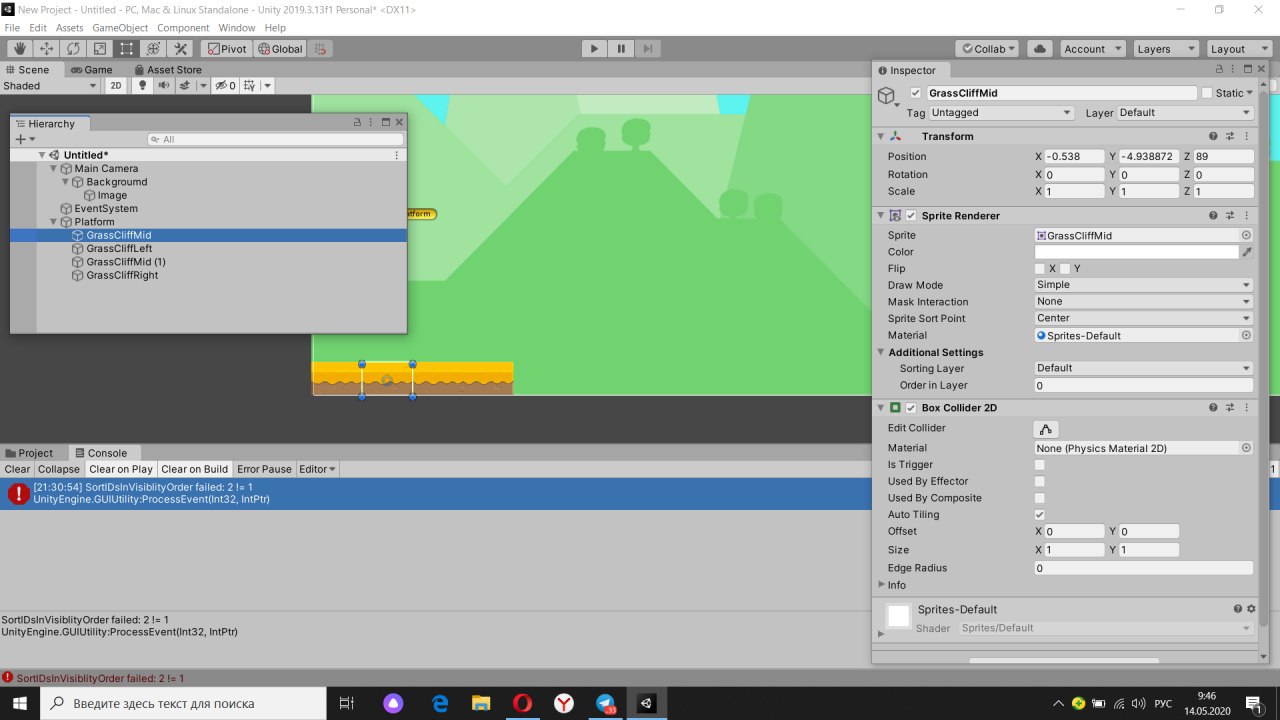This screenshot has width=1280, height=720.
Task: Open GameObject menu
Action: 120,28
